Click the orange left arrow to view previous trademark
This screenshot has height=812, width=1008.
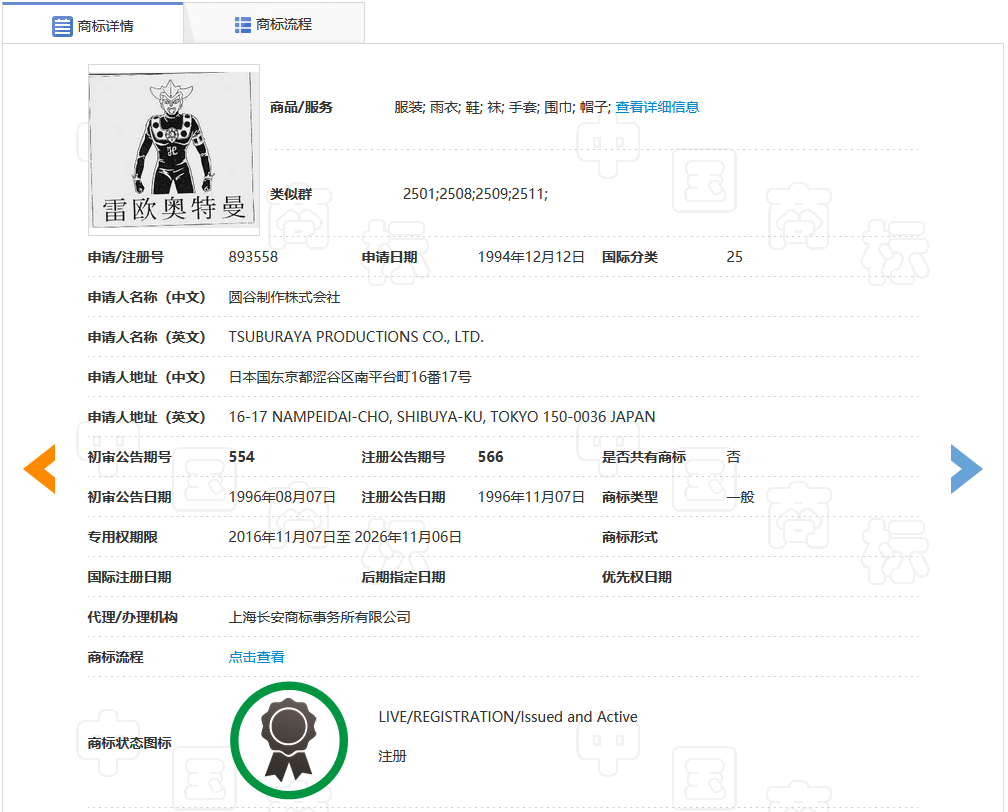click(x=39, y=468)
